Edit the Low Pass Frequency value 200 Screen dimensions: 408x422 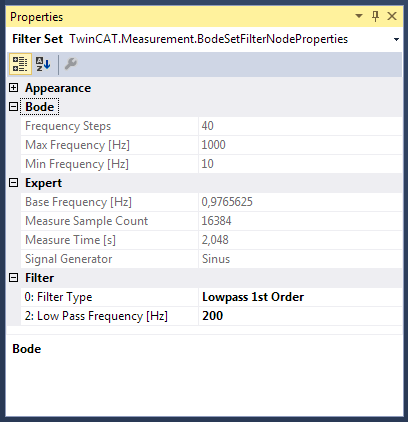(x=300, y=316)
